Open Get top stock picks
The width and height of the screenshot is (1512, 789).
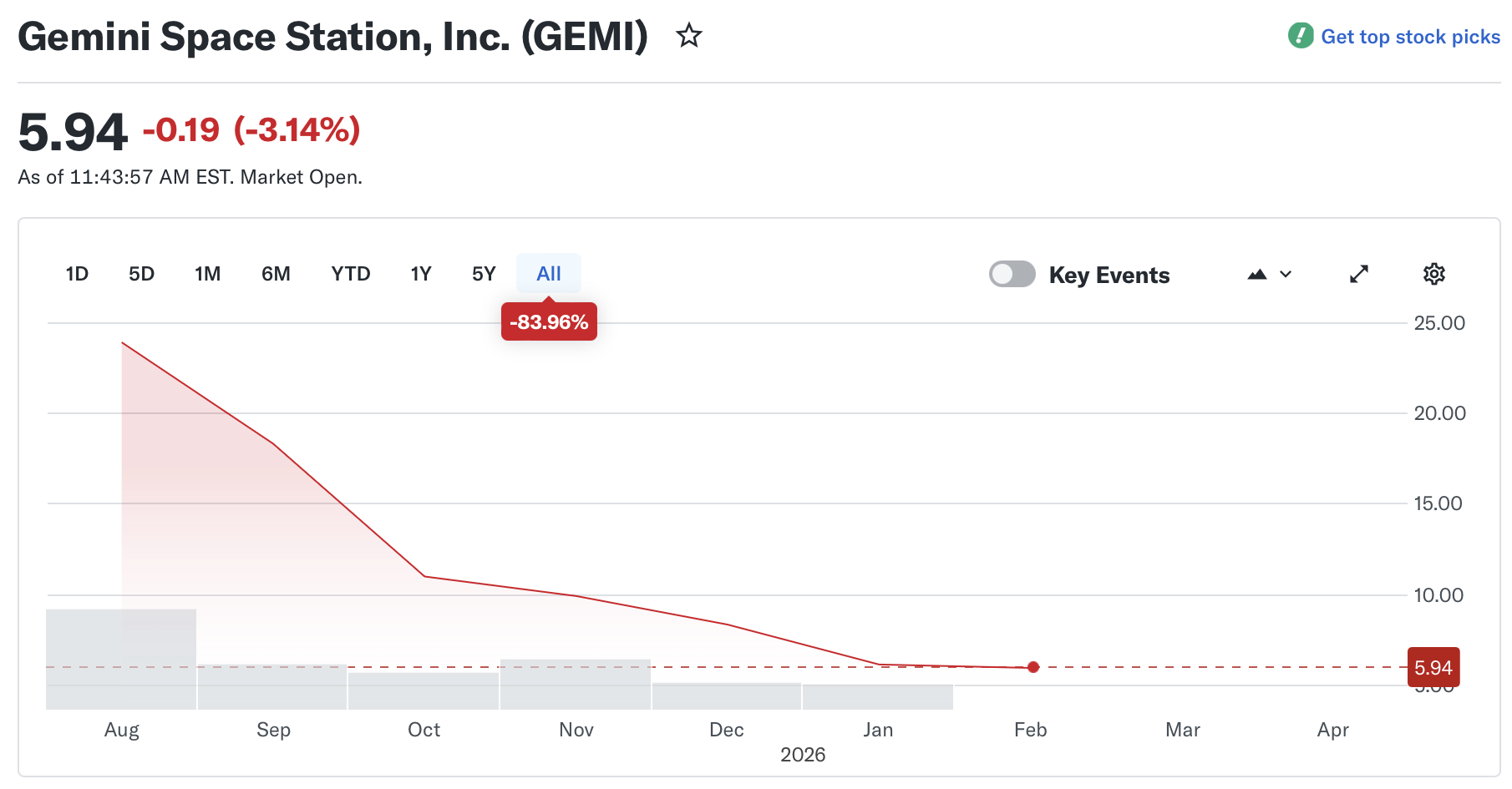[1409, 36]
